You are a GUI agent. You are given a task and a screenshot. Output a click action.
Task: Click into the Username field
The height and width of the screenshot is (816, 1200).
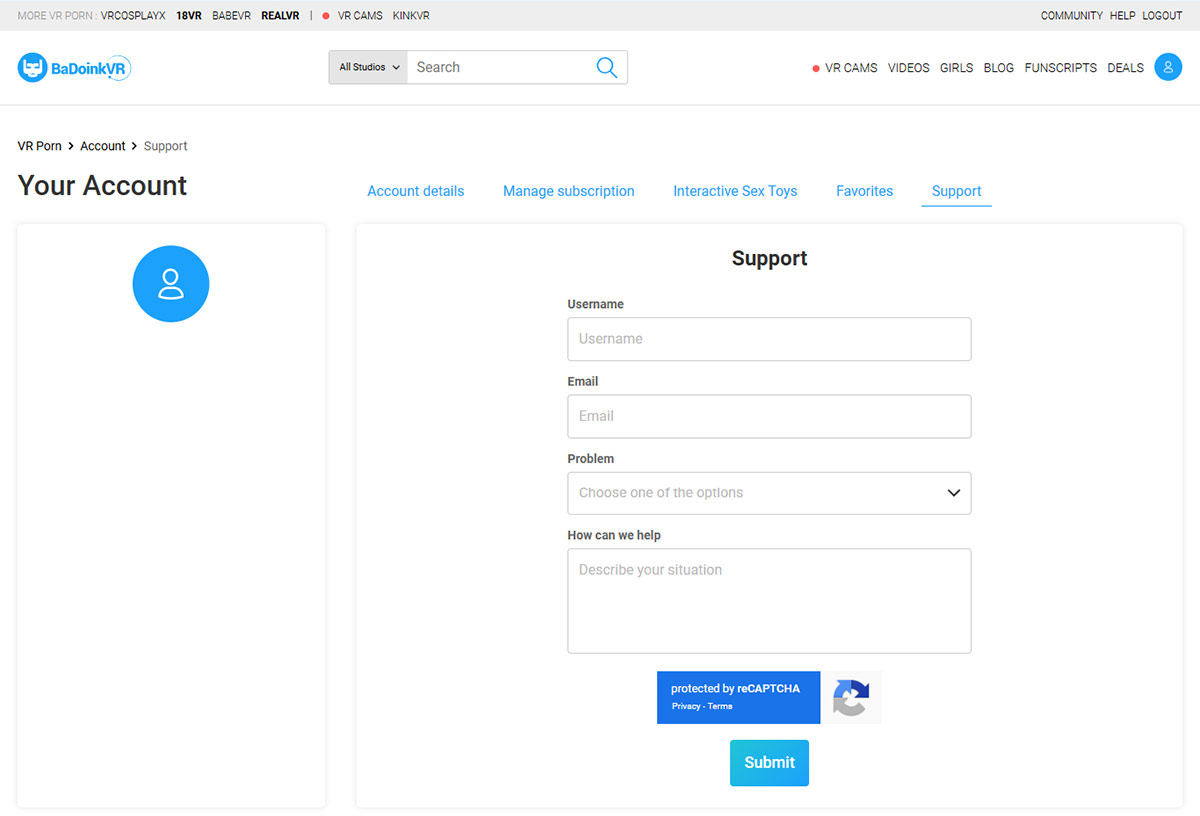pos(769,339)
